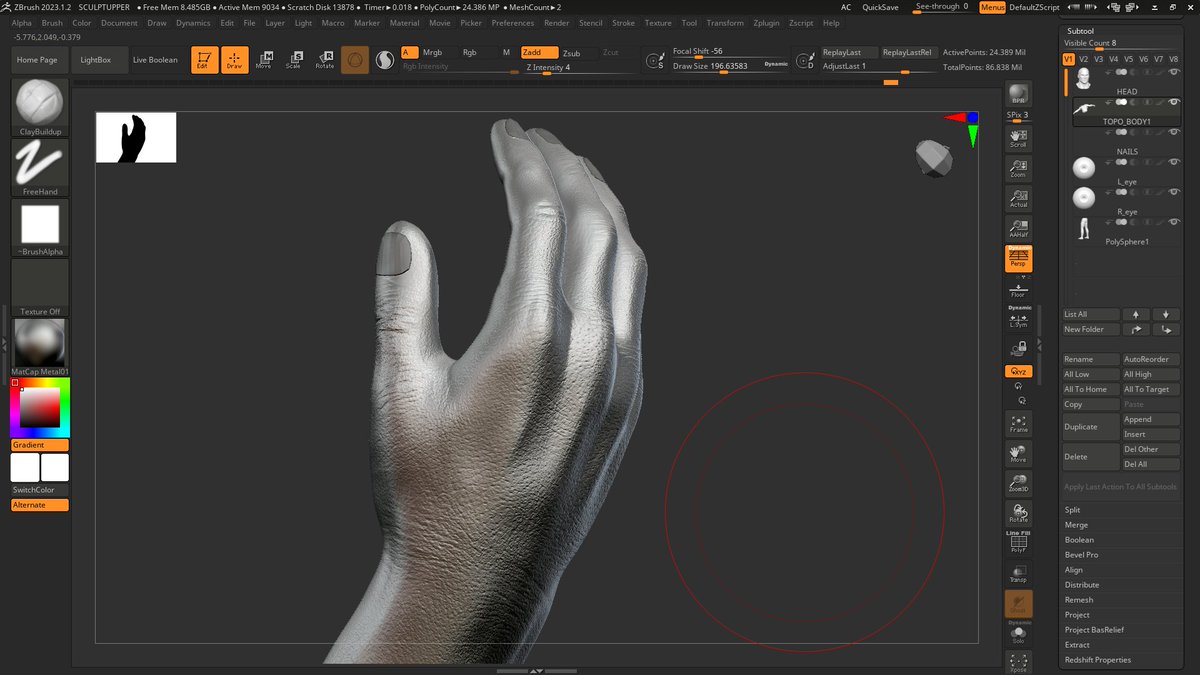Toggle Solo mode
The height and width of the screenshot is (675, 1200).
(1018, 633)
